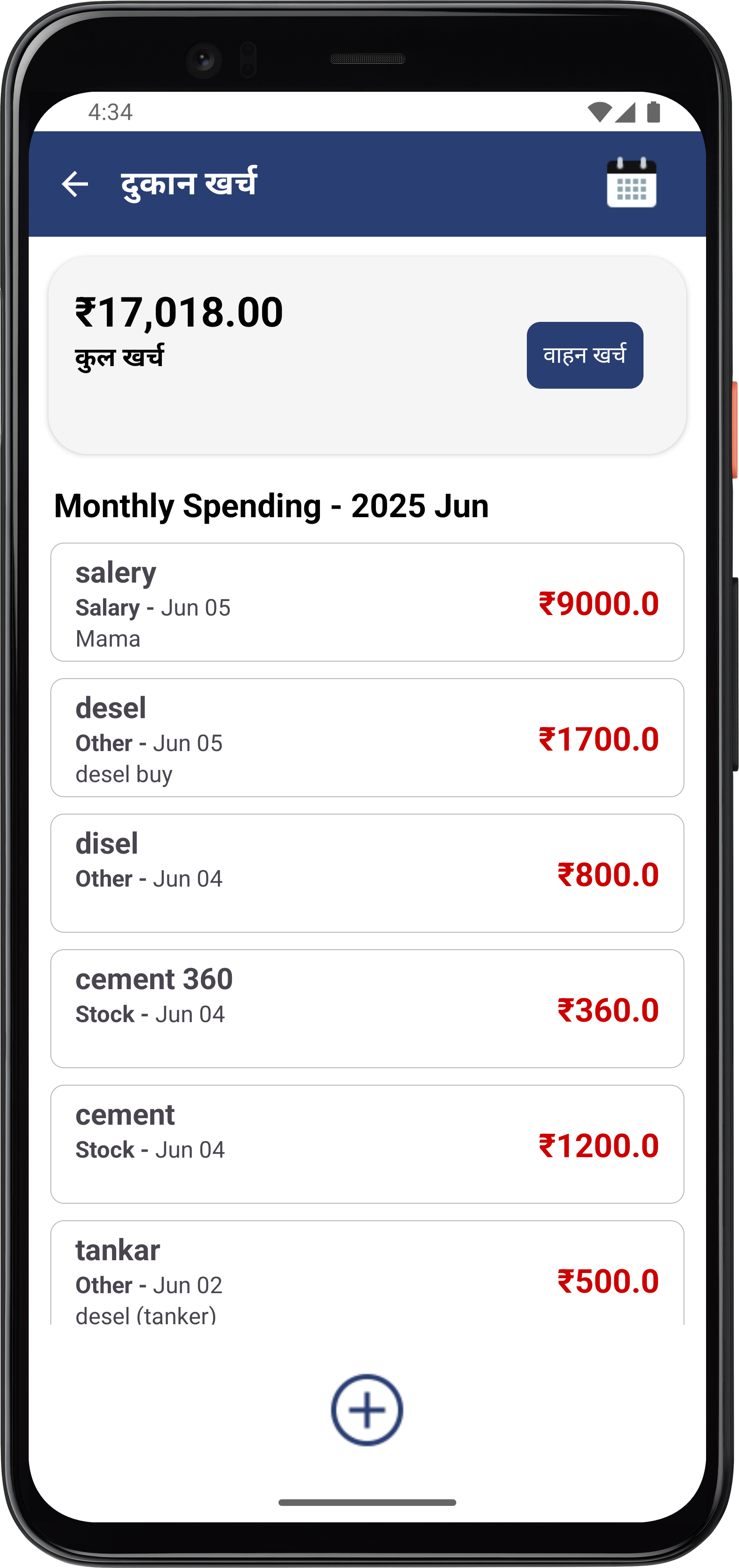Tap the Wi-Fi status icon

(599, 112)
